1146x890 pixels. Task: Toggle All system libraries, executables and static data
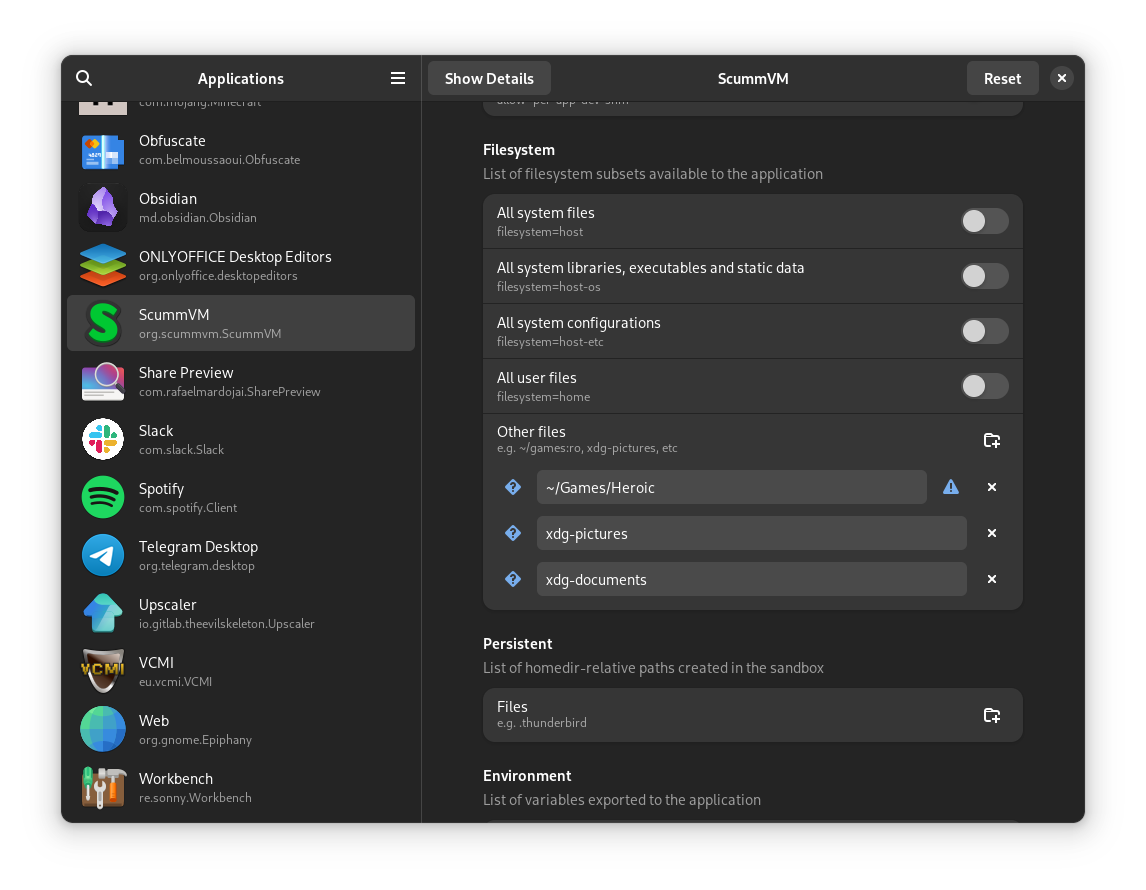pyautogui.click(x=984, y=276)
